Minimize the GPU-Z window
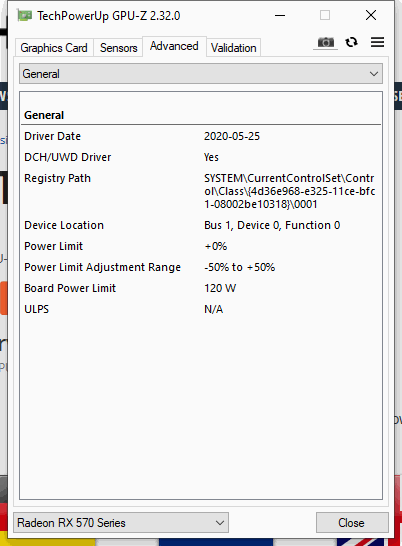This screenshot has width=402, height=546. tap(280, 15)
